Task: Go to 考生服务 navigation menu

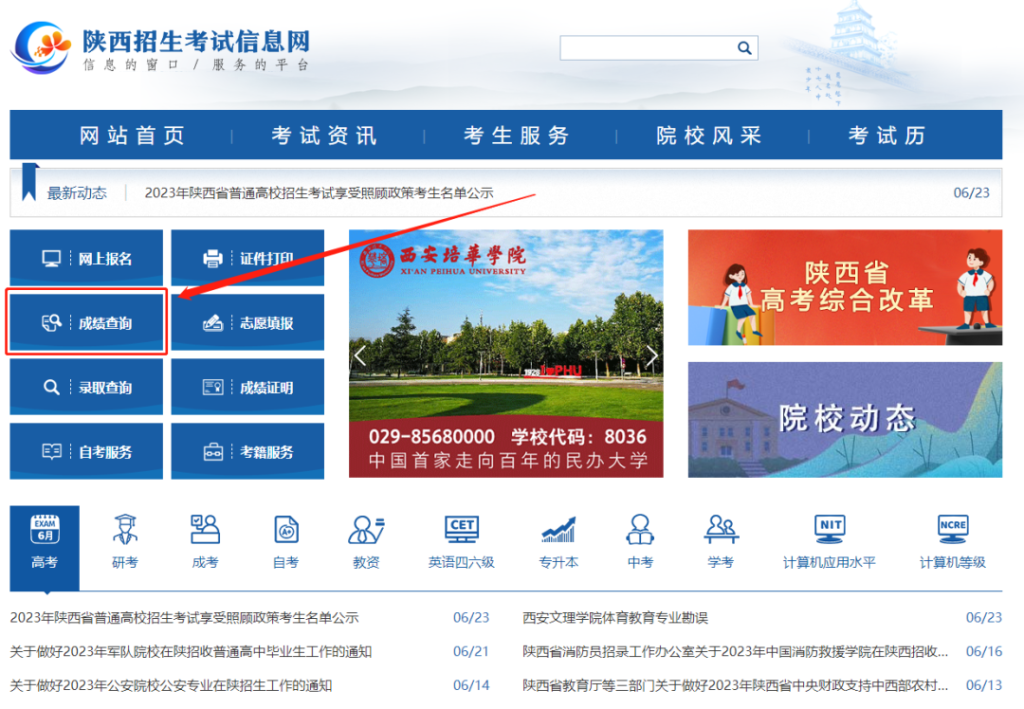Action: [x=516, y=136]
